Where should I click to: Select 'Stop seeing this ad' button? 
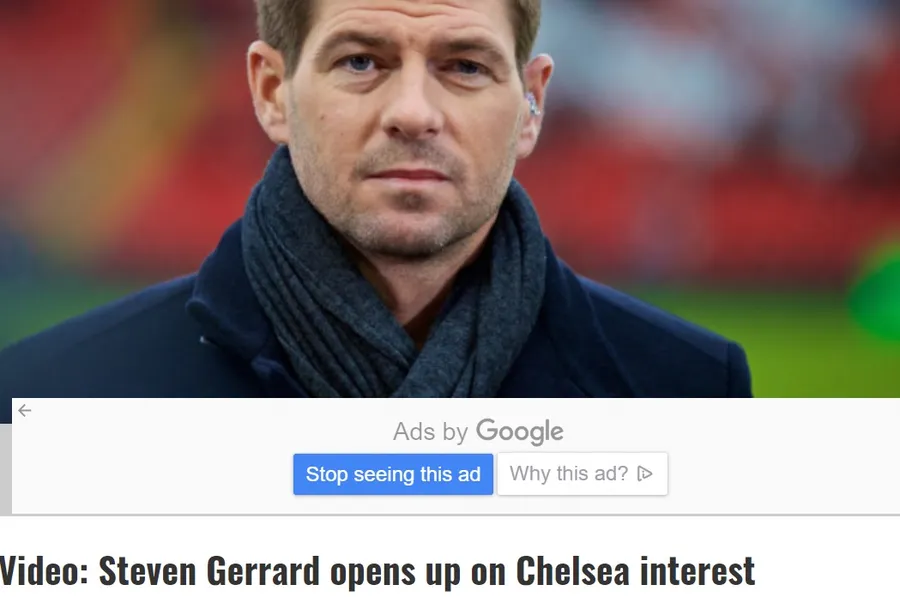click(393, 474)
